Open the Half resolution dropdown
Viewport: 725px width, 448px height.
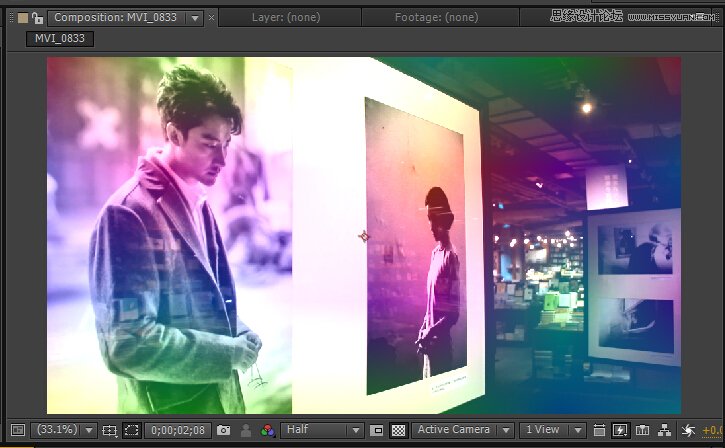(x=322, y=430)
